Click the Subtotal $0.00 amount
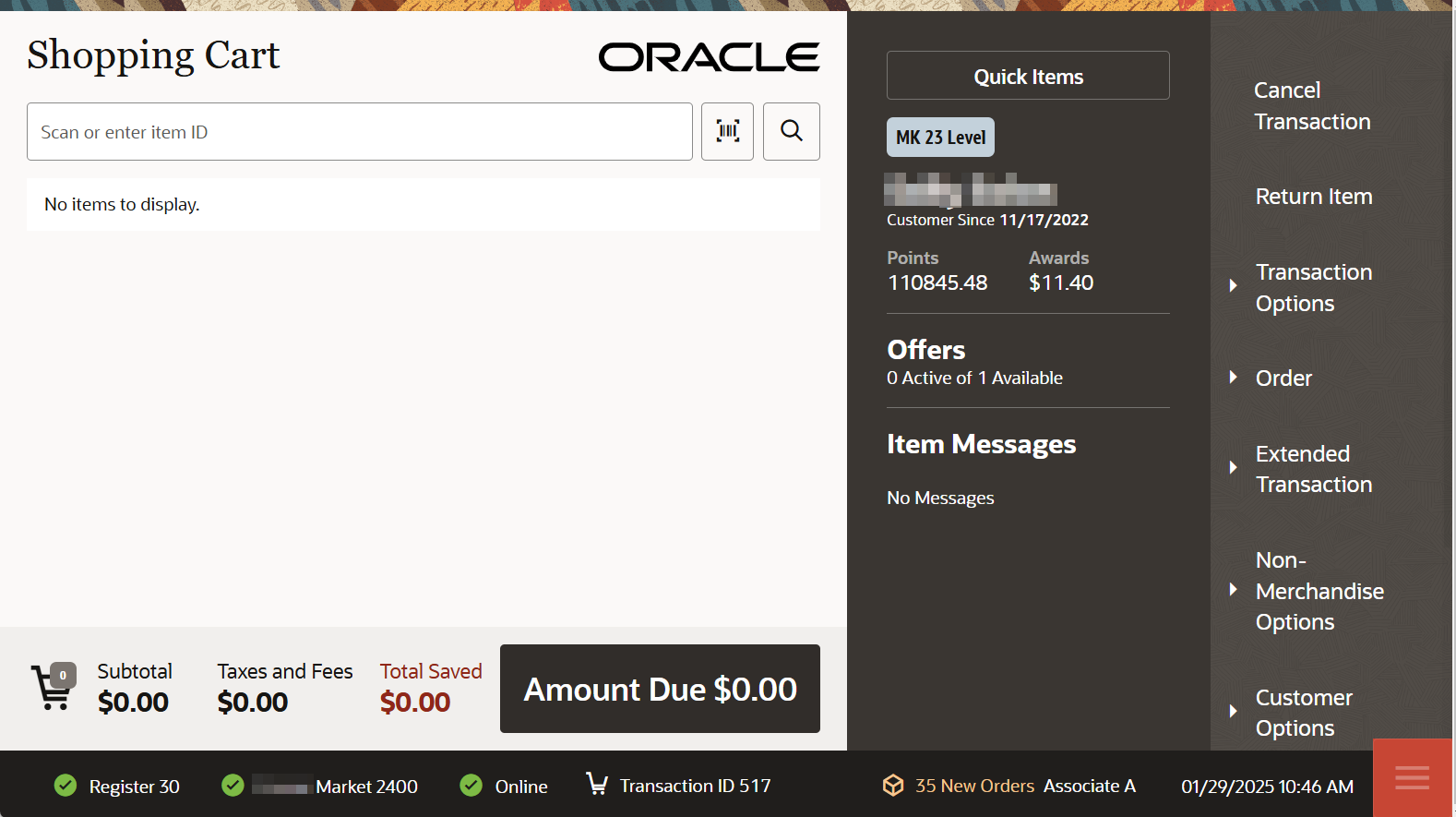Viewport: 1456px width, 817px height. tap(133, 703)
